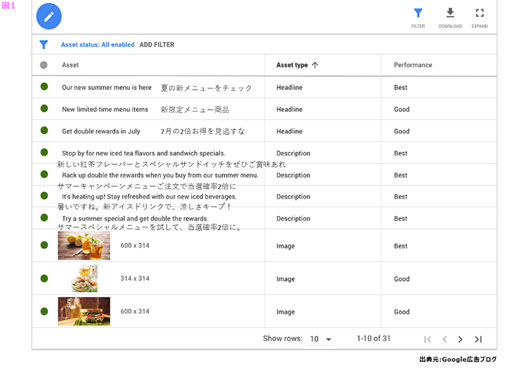Open the Show rows dropdown
514x370 pixels.
321,339
